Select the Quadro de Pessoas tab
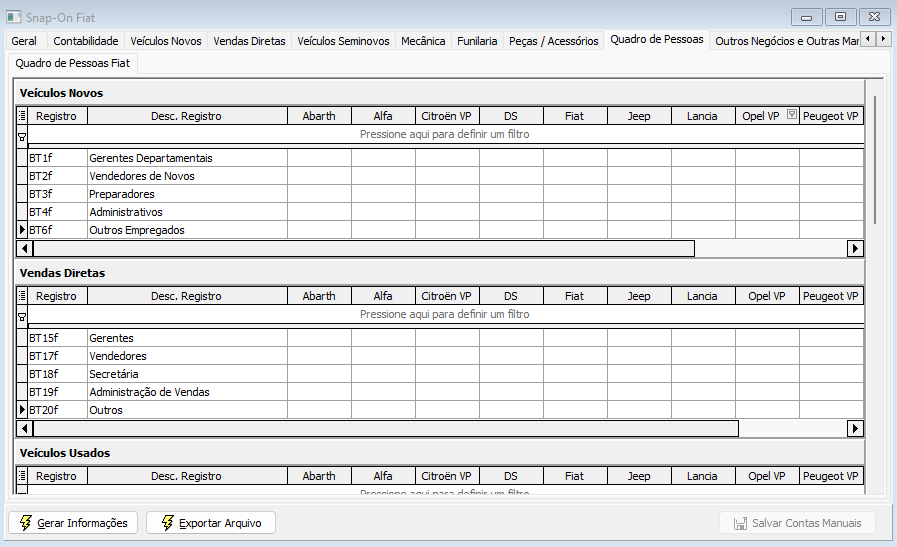 click(x=657, y=39)
